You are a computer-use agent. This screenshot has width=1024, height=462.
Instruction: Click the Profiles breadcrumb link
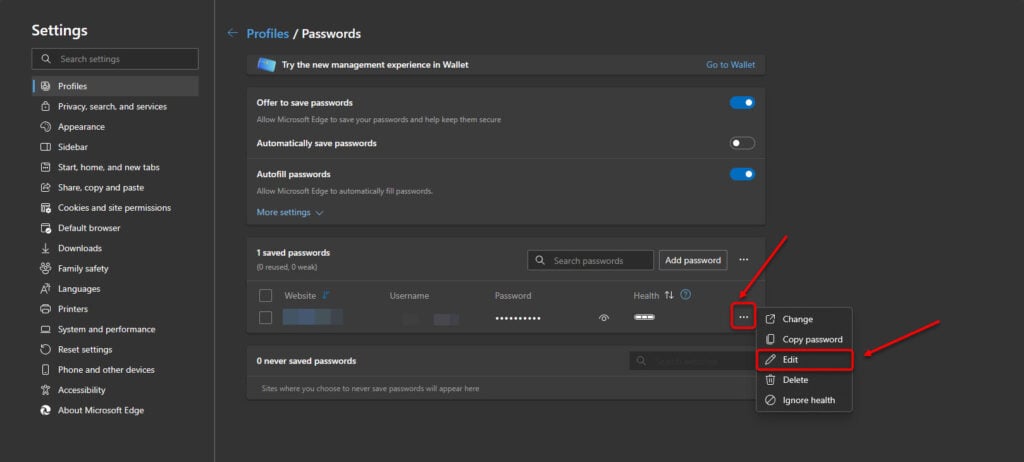point(267,33)
